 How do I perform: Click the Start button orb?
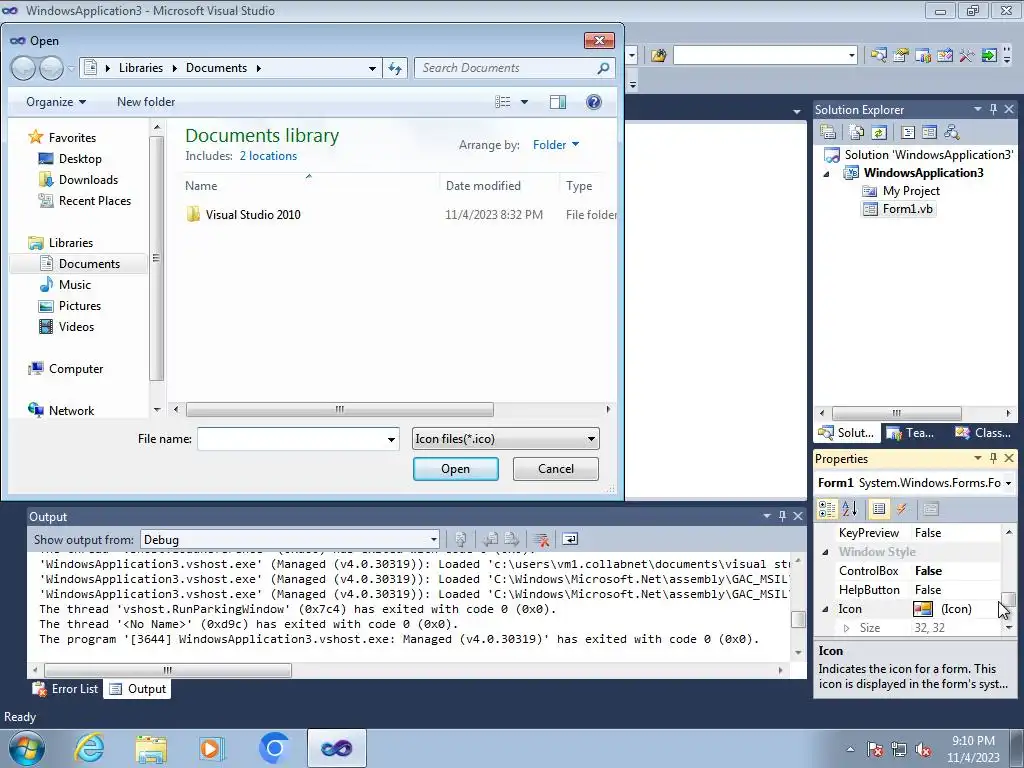[x=27, y=748]
